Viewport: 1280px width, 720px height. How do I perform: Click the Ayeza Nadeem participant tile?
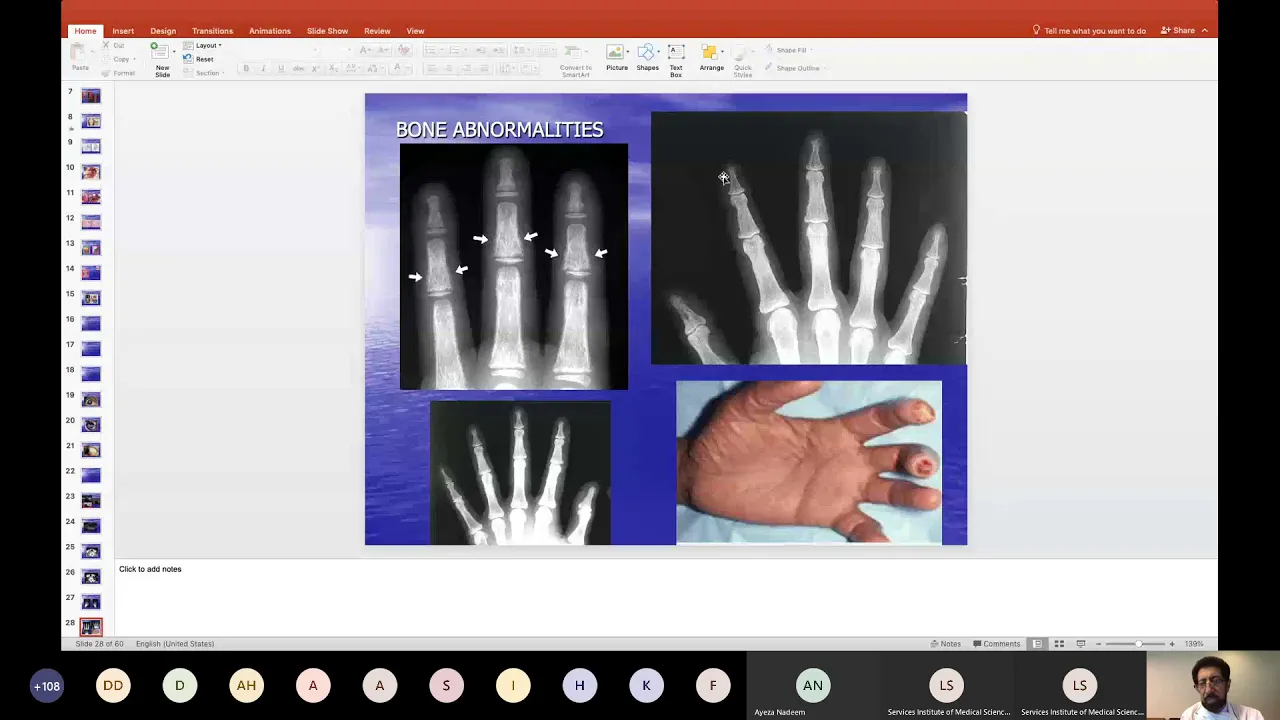coord(813,686)
